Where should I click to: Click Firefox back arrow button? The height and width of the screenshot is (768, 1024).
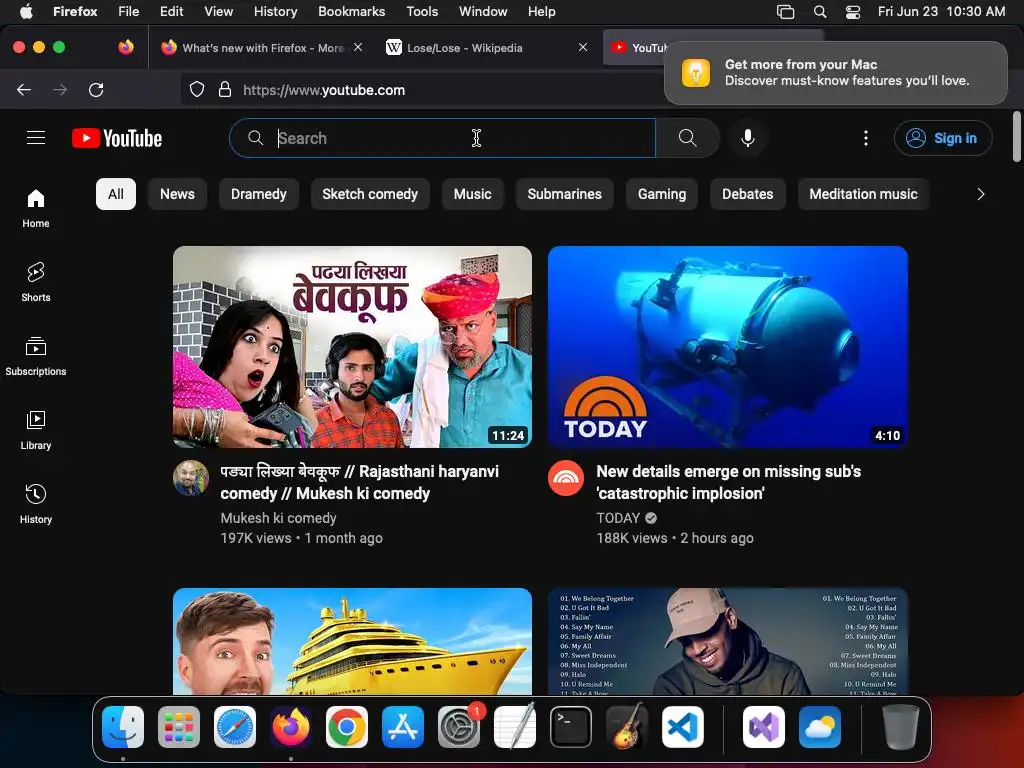point(24,89)
